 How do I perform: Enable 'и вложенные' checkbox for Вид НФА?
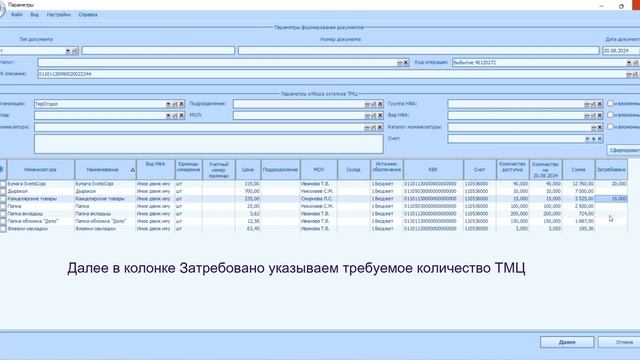point(610,115)
